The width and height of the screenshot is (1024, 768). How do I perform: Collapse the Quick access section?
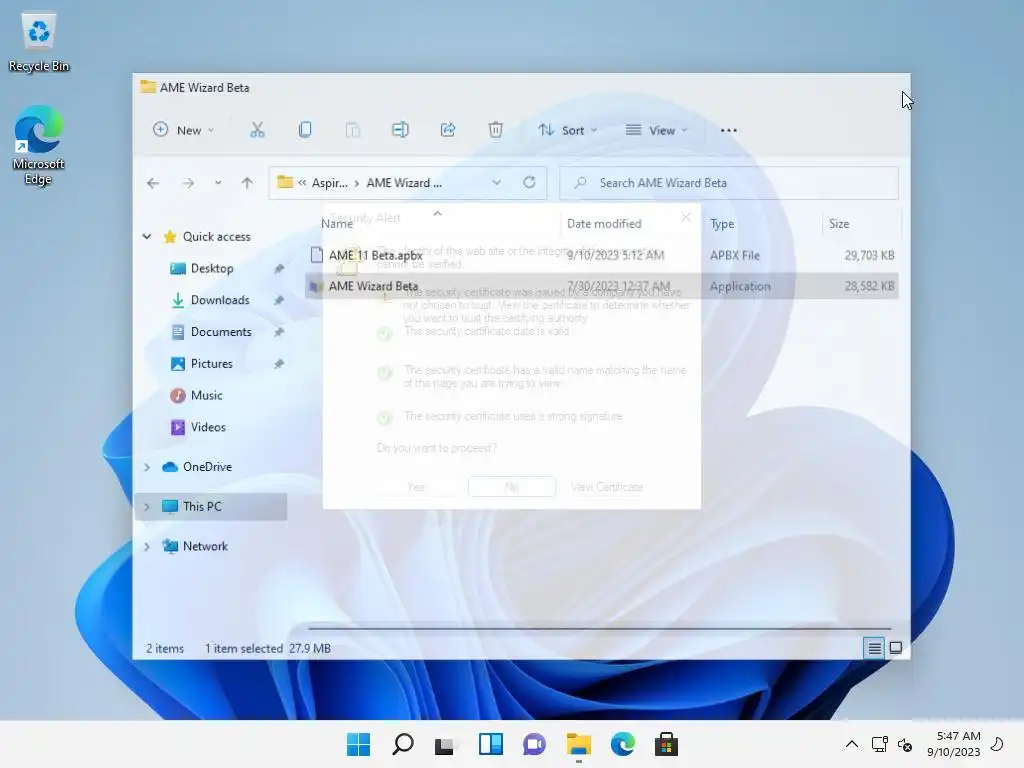click(147, 236)
